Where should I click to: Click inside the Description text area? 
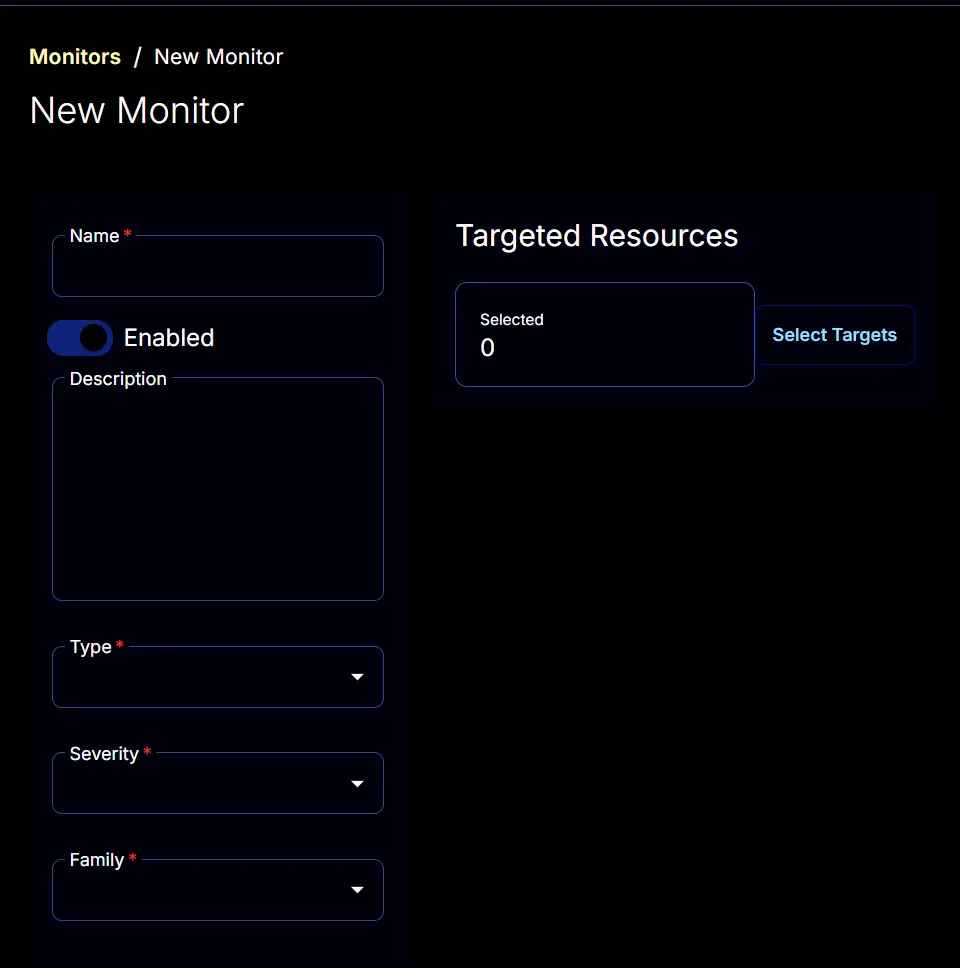tap(218, 489)
